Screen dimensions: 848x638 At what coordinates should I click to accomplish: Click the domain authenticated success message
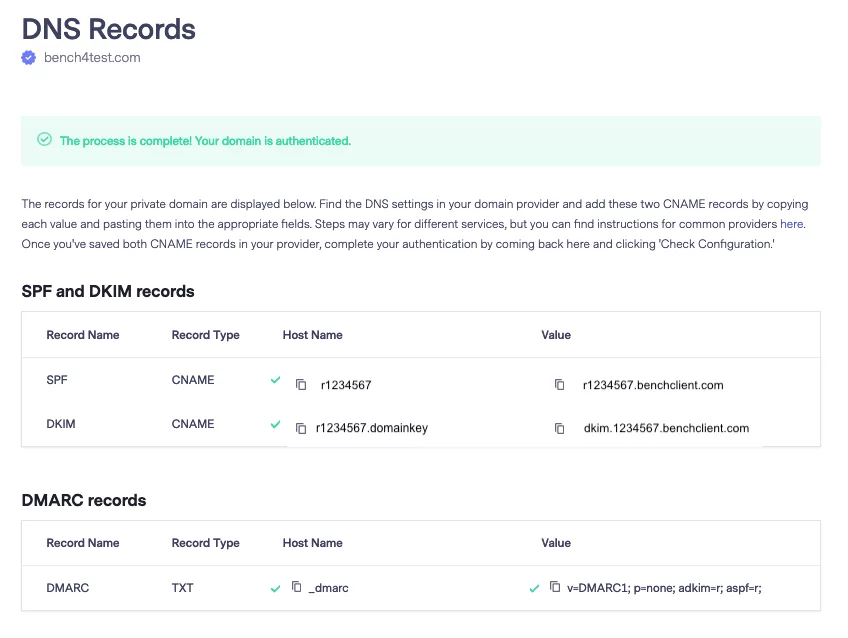pyautogui.click(x=205, y=141)
